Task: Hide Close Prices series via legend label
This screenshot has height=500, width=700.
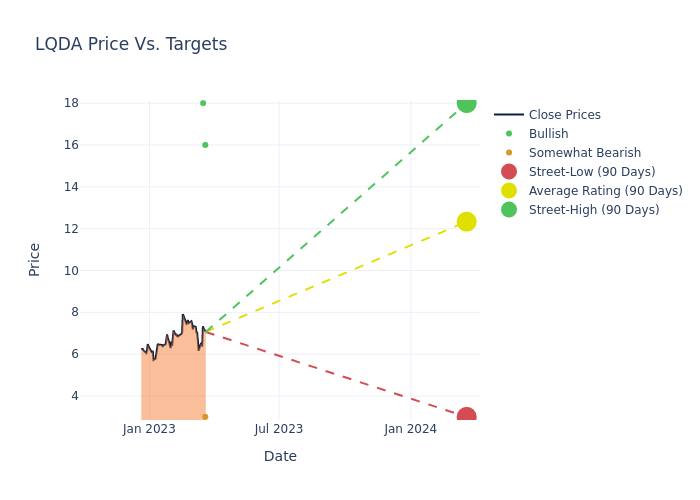Action: (x=564, y=115)
